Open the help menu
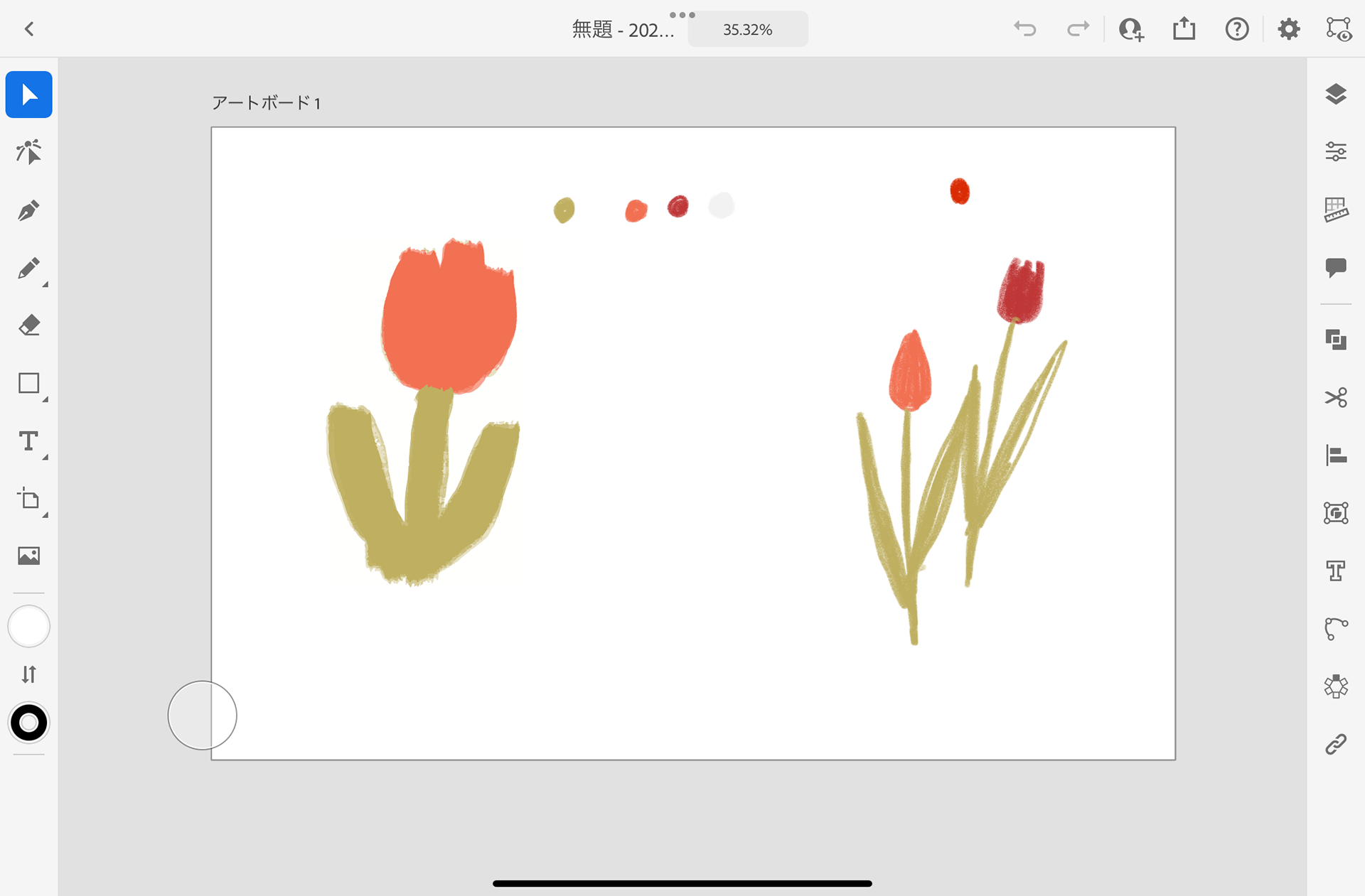The width and height of the screenshot is (1365, 896). [x=1237, y=29]
